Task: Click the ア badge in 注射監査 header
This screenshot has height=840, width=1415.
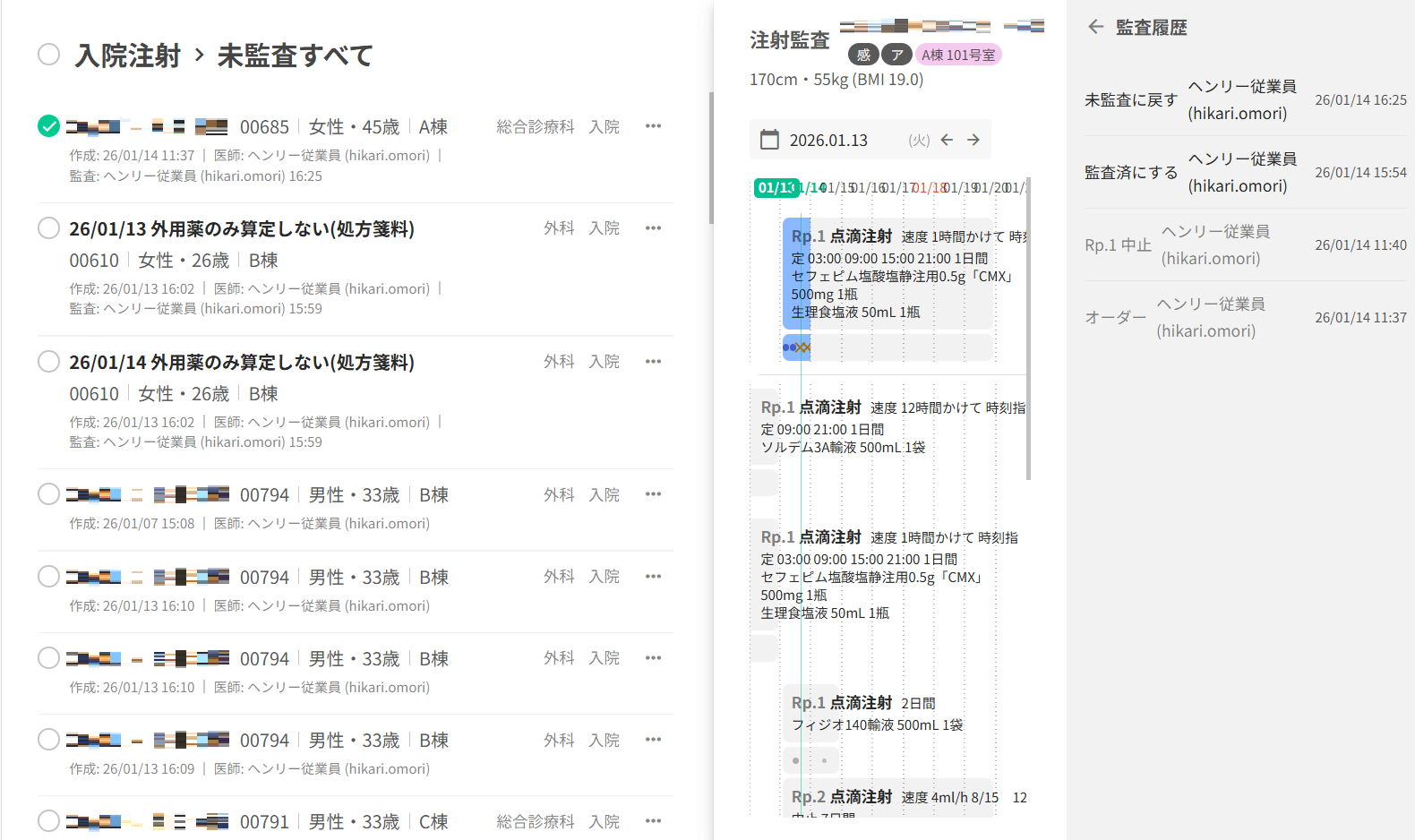Action: tap(897, 55)
